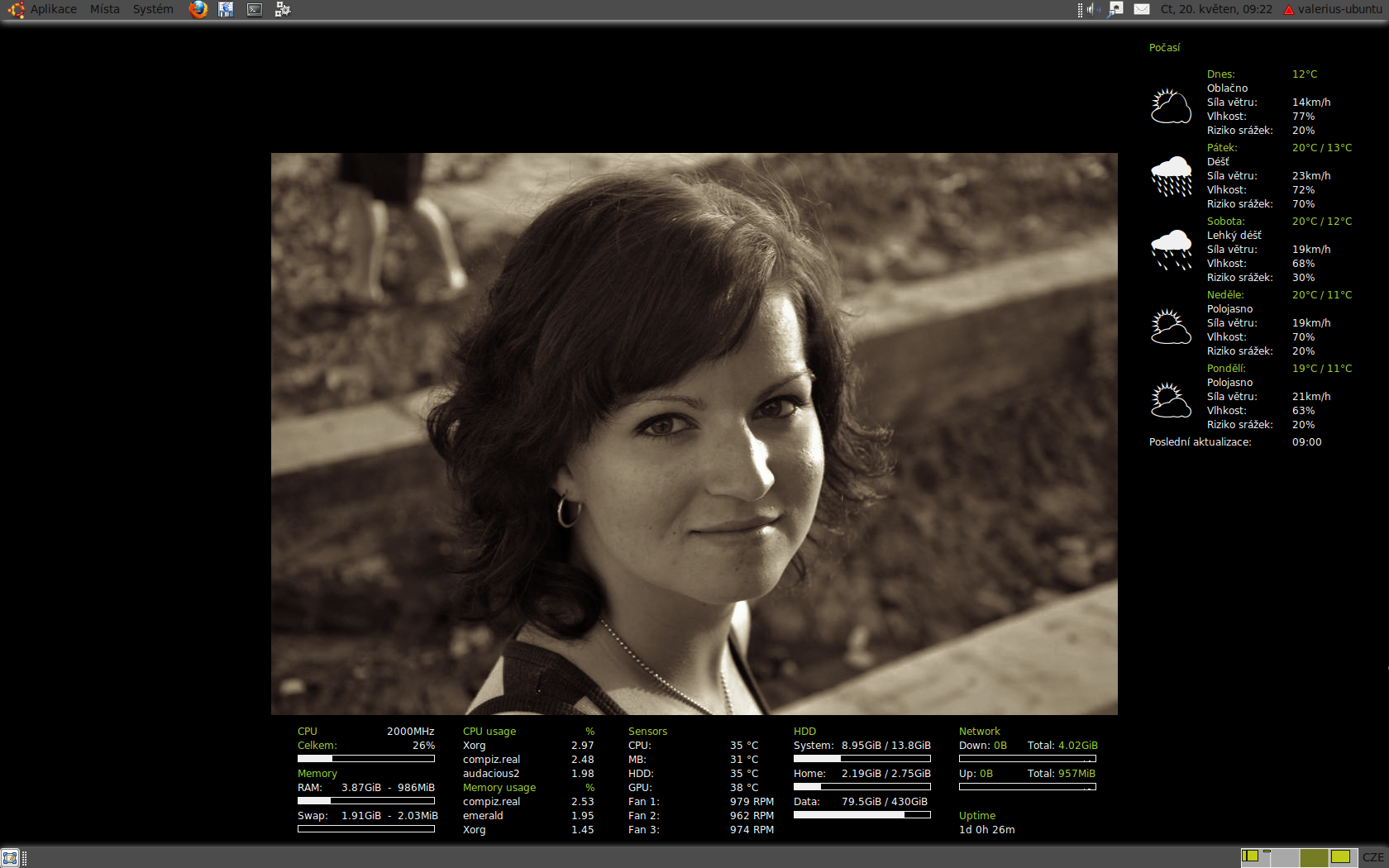Image resolution: width=1389 pixels, height=868 pixels.
Task: Switch to the second workspace
Action: point(1284,858)
